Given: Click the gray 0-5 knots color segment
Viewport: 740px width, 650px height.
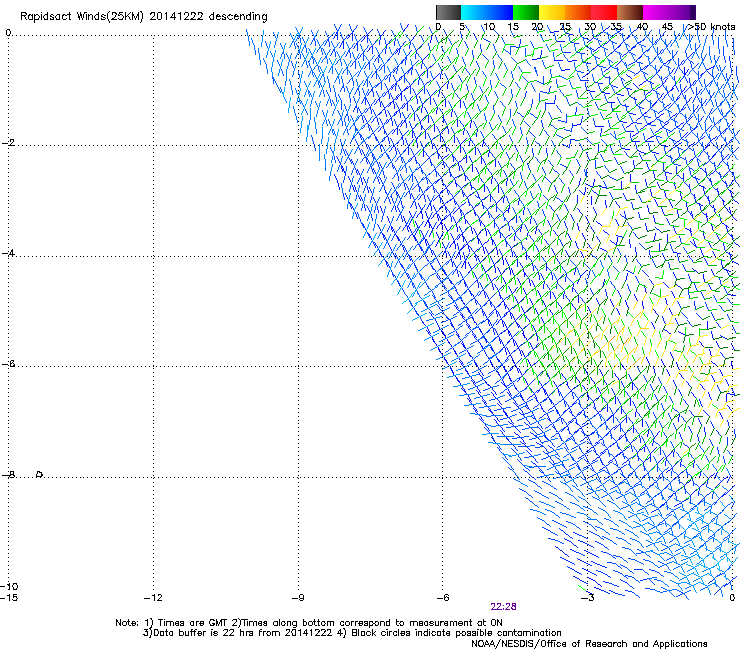Looking at the screenshot, I should [448, 12].
